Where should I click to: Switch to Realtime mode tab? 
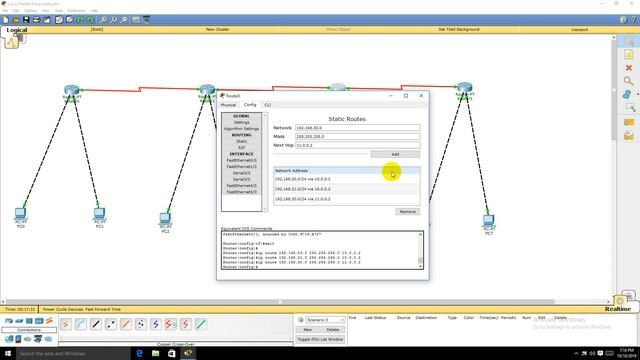(618, 309)
